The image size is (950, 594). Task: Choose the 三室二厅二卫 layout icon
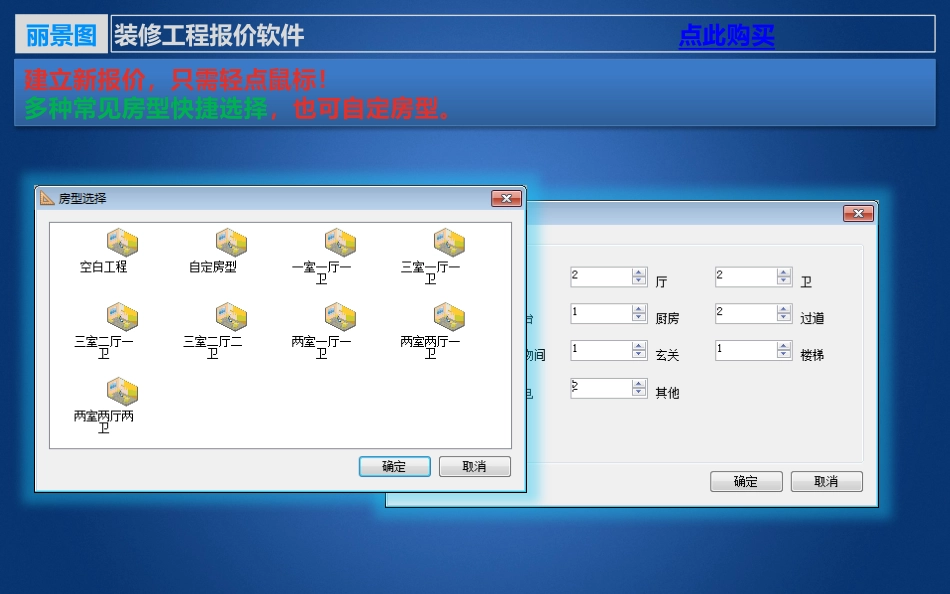(x=231, y=317)
